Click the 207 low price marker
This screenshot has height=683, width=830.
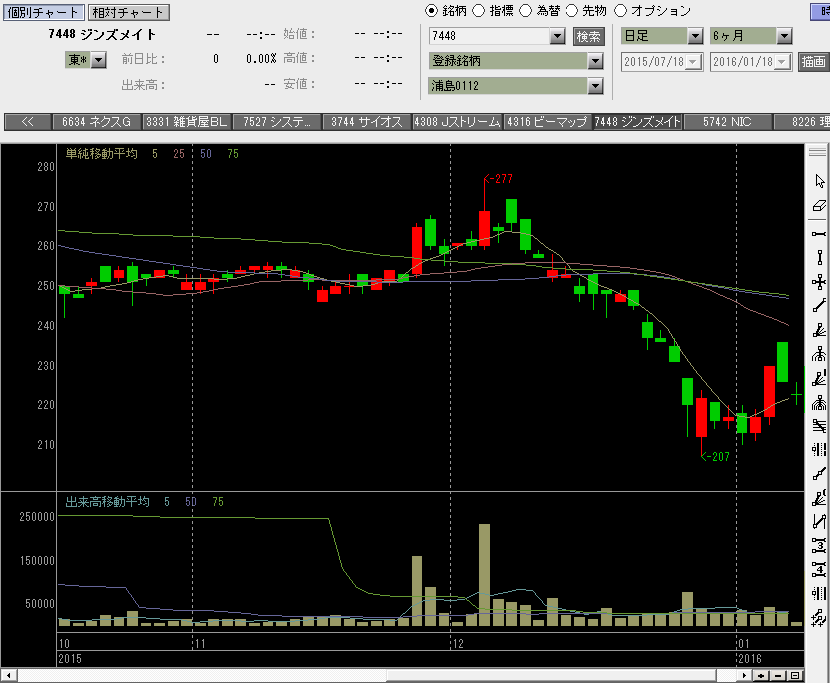715,456
